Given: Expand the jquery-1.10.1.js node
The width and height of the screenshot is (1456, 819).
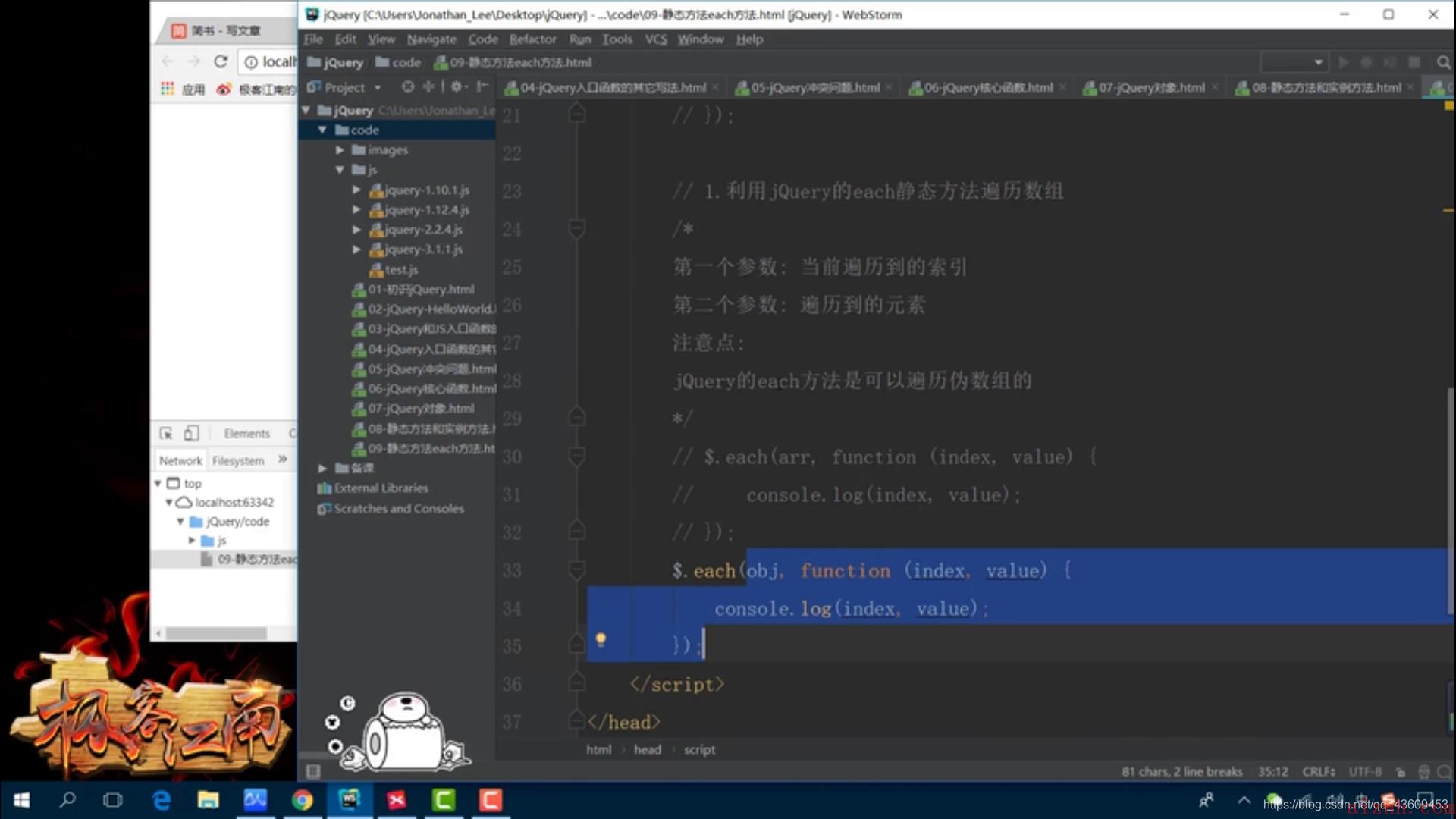Looking at the screenshot, I should pyautogui.click(x=356, y=190).
